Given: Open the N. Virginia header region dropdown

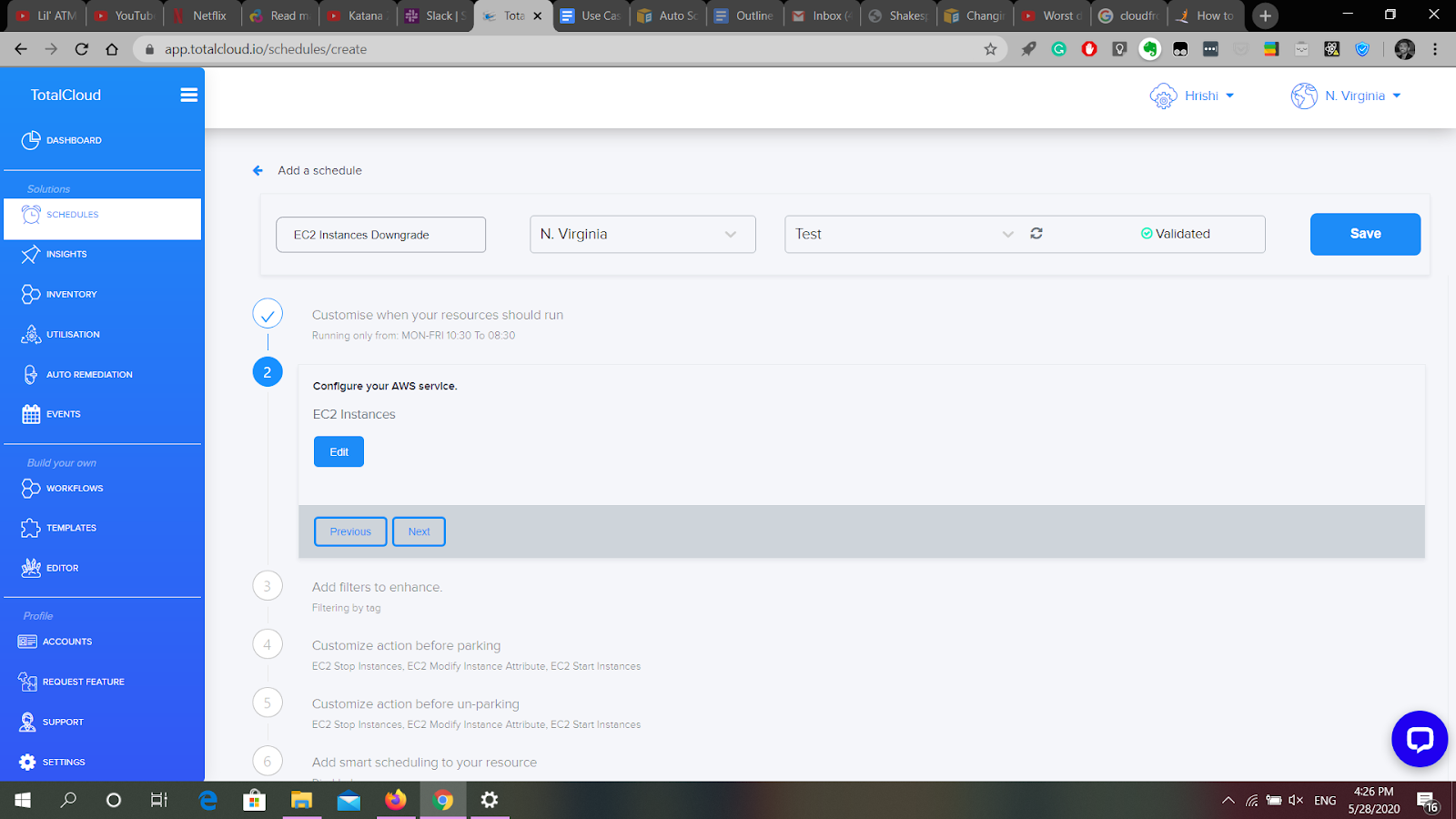Looking at the screenshot, I should click(x=1347, y=96).
